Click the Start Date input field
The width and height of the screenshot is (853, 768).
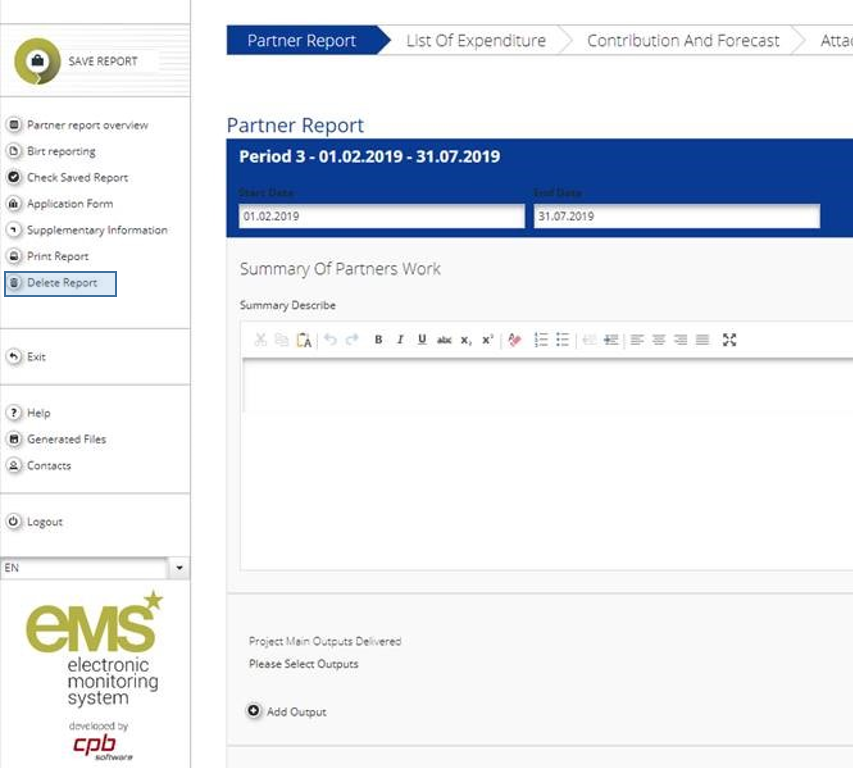(381, 216)
